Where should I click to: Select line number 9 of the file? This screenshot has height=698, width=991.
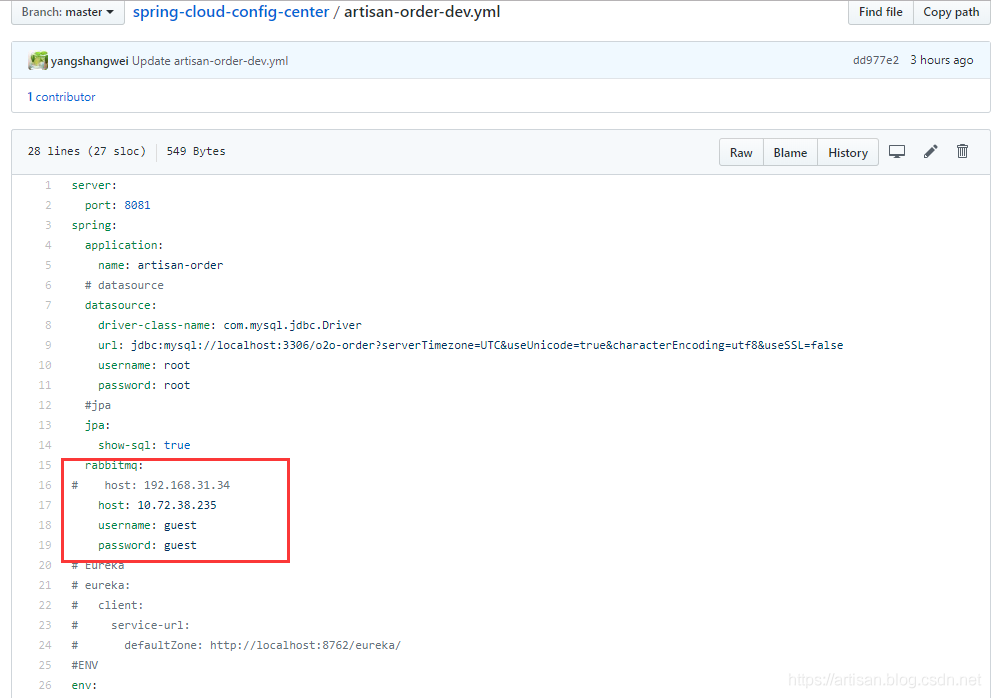coord(47,345)
